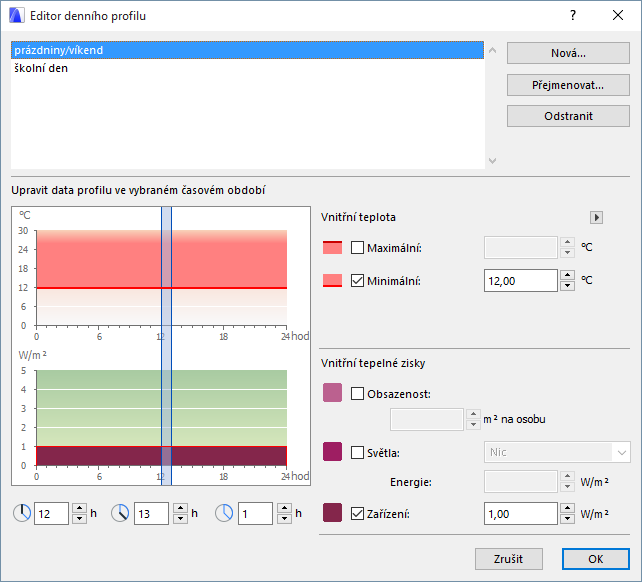Click the Odstranit button

(568, 116)
